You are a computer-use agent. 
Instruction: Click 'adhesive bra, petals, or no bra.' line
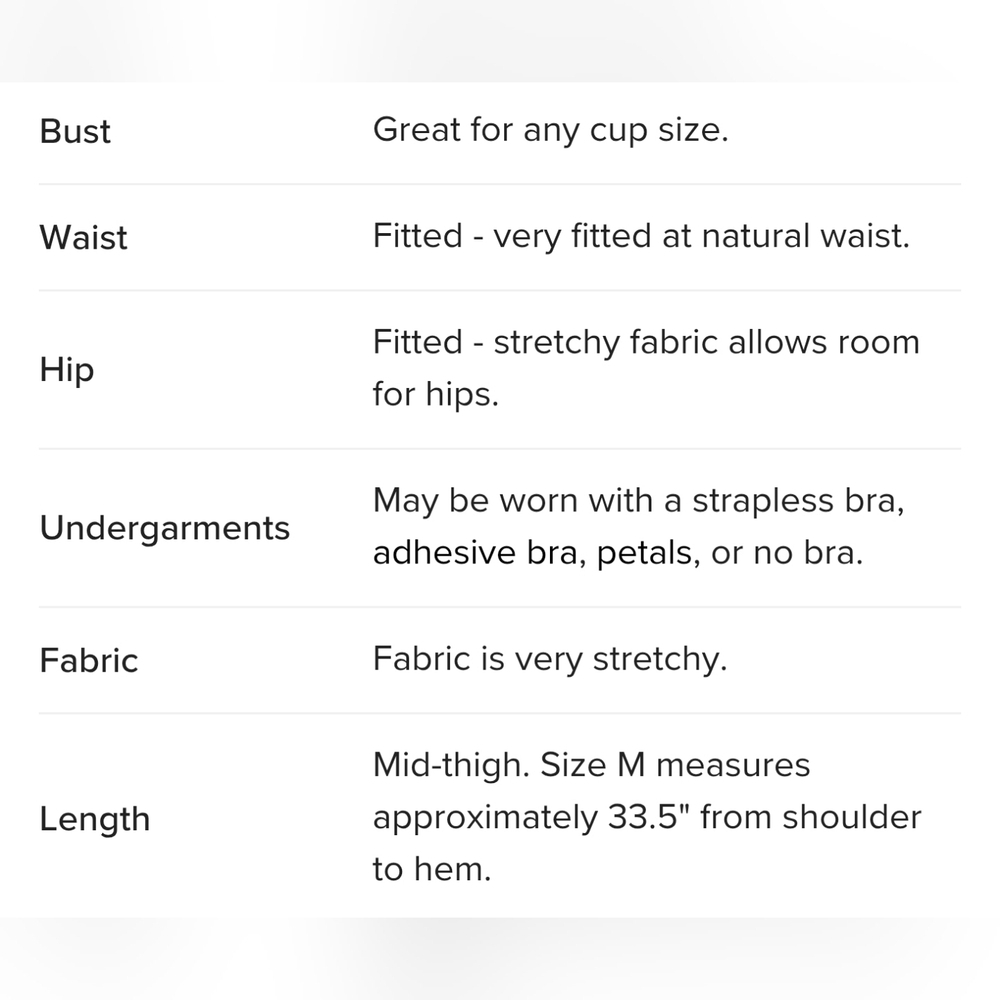point(618,553)
